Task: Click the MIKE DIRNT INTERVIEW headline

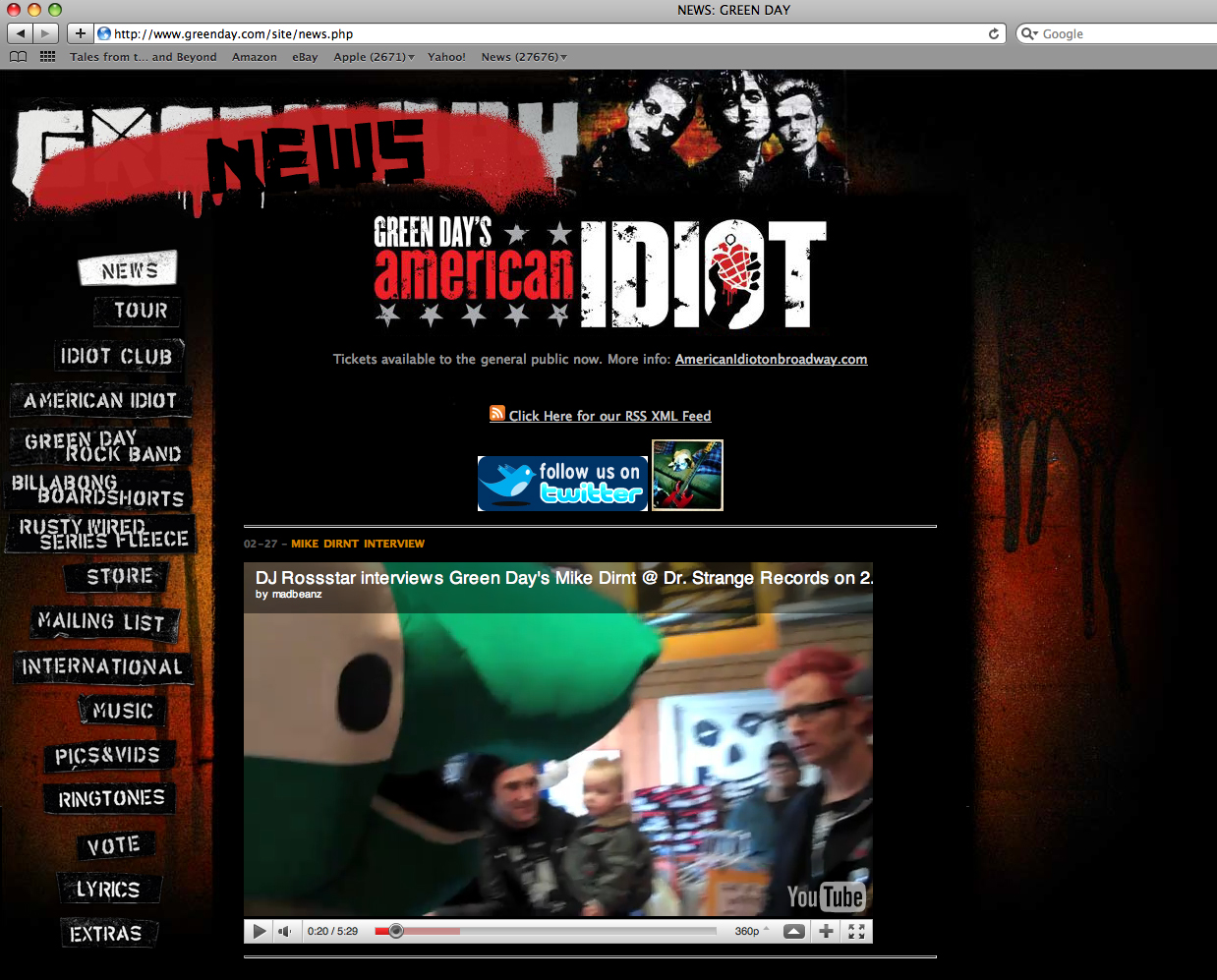Action: [x=358, y=544]
